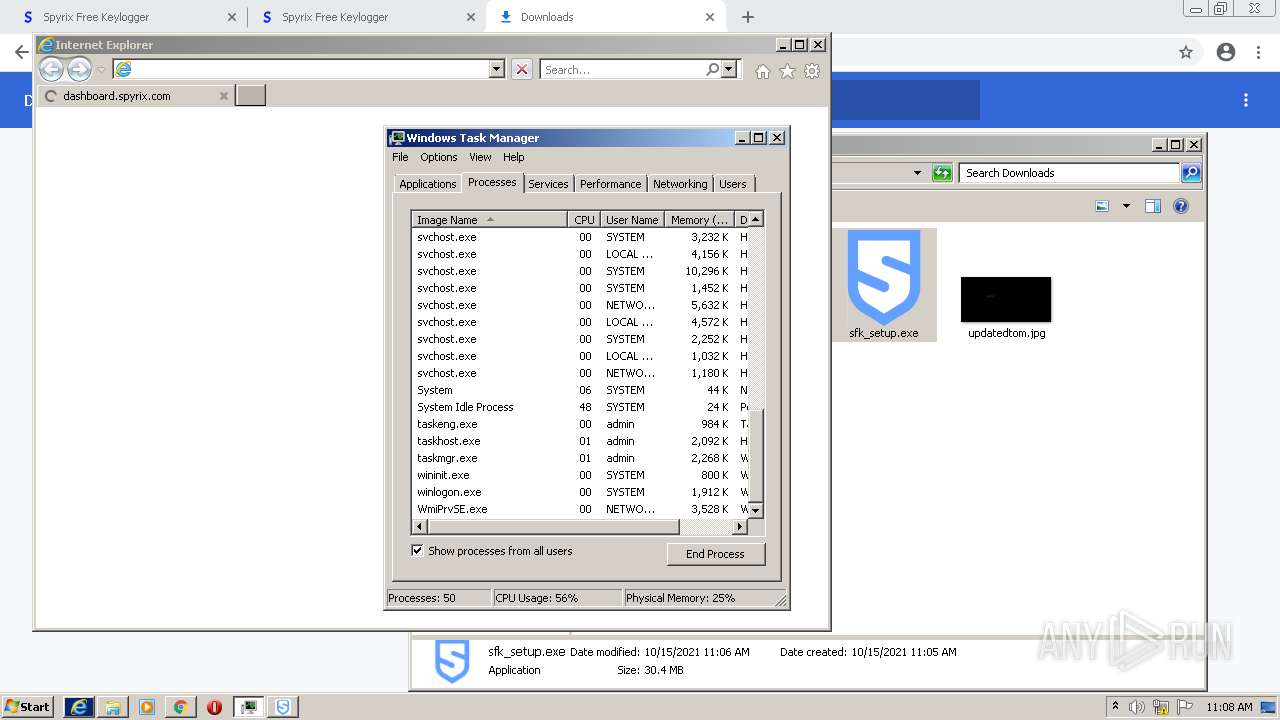Open Chrome profile avatar icon
Image resolution: width=1280 pixels, height=720 pixels.
point(1226,52)
